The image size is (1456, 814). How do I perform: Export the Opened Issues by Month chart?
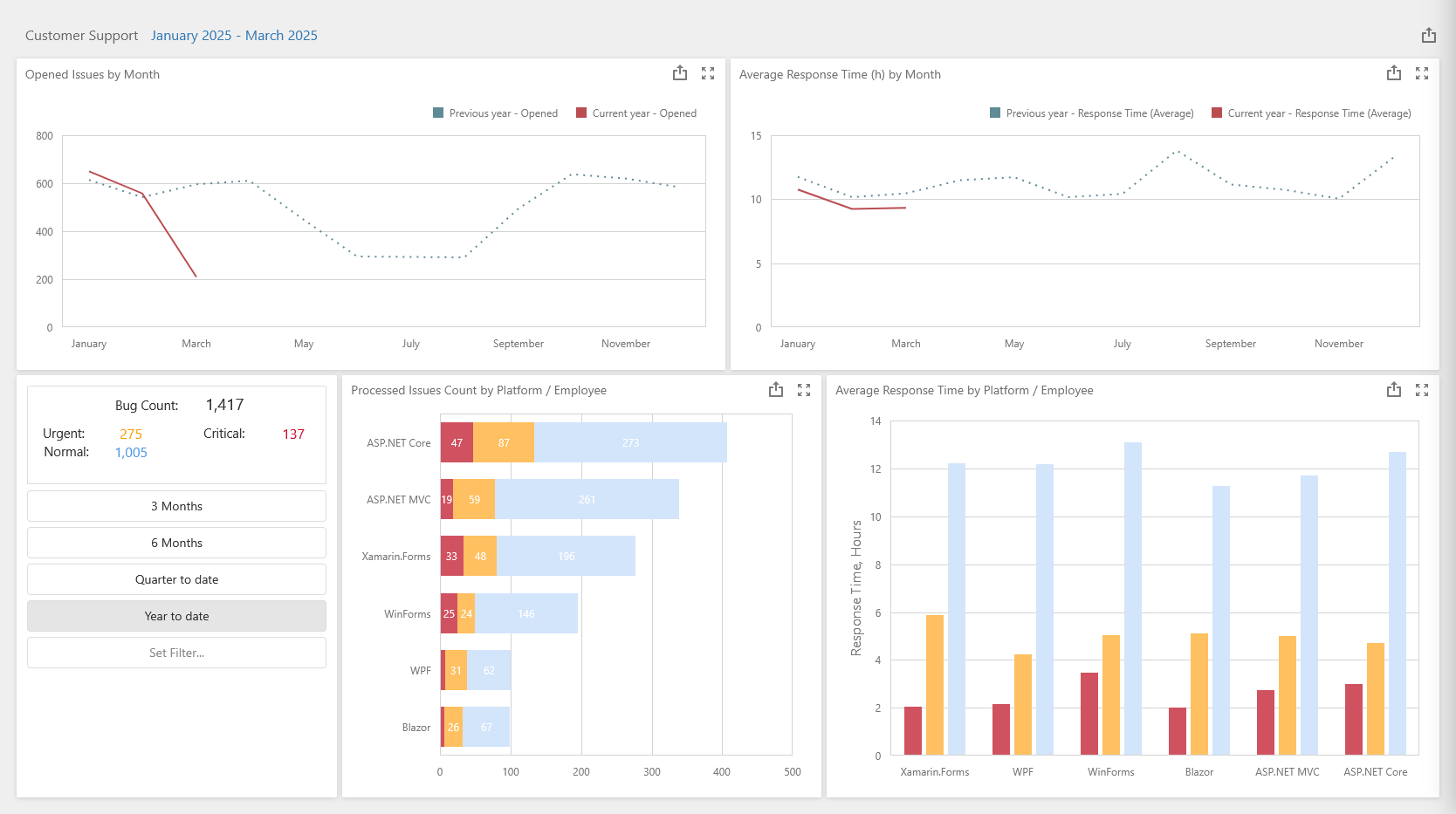(680, 74)
